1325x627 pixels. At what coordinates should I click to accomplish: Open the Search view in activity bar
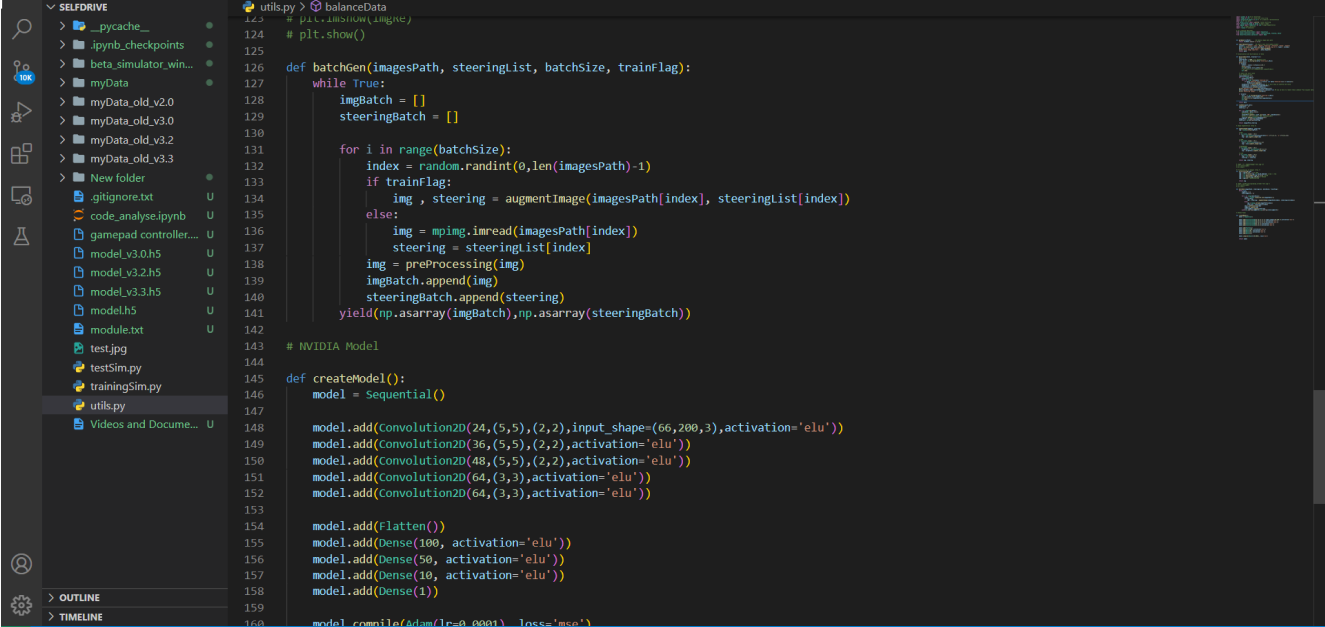pos(21,29)
